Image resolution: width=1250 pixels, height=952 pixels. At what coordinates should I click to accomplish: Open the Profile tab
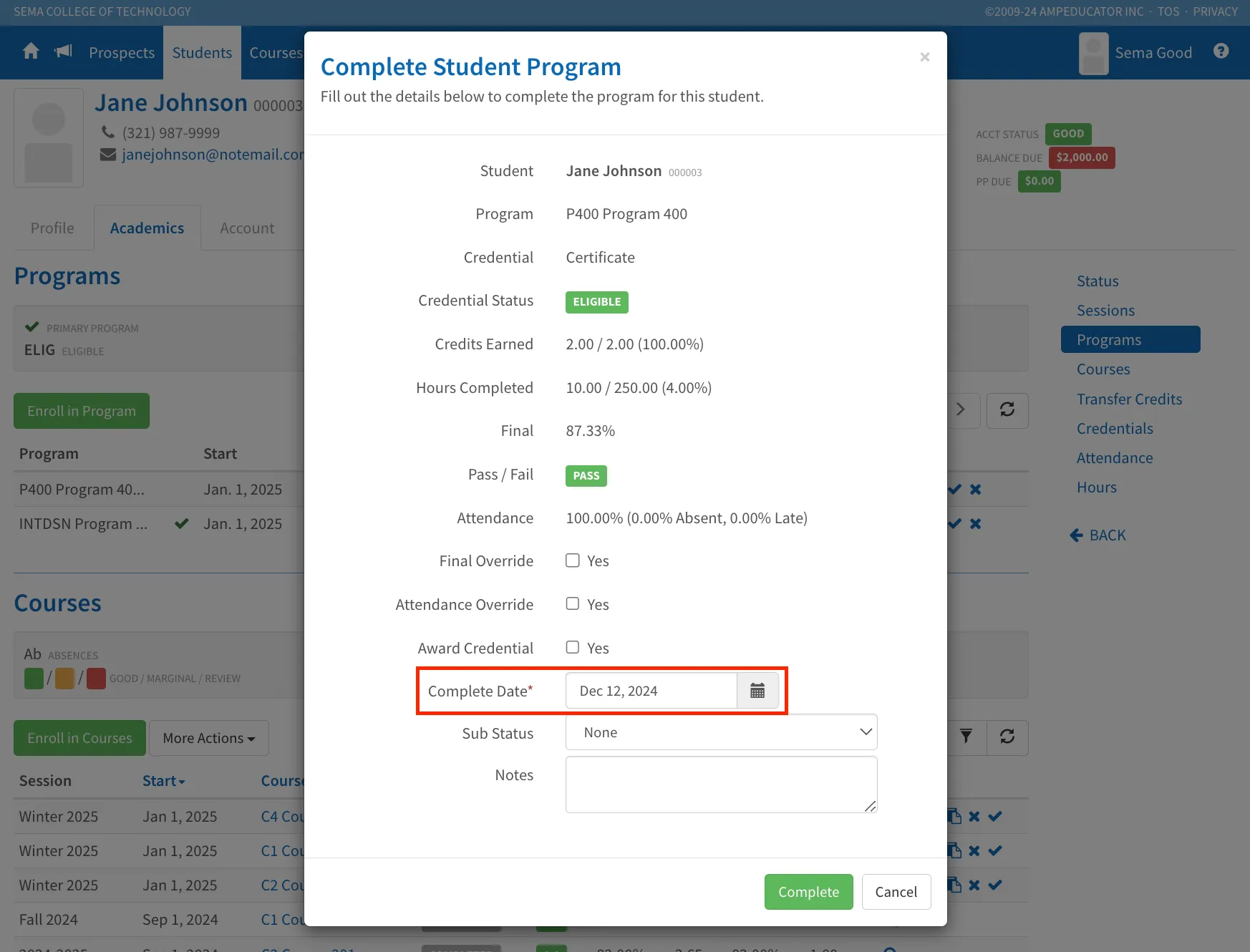click(52, 228)
